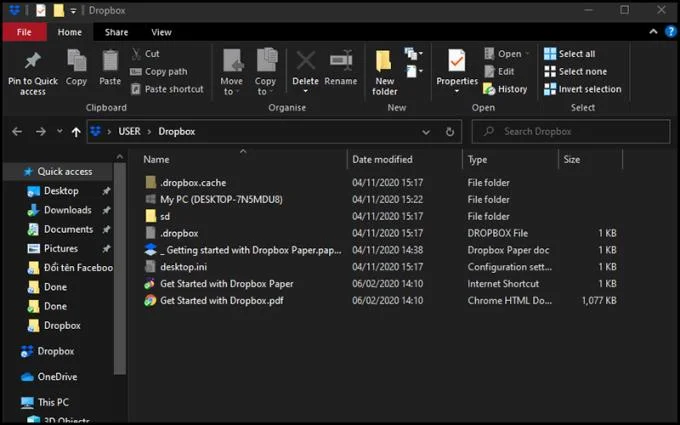Select the .dropbox file
Image resolution: width=680 pixels, height=425 pixels.
click(172, 233)
